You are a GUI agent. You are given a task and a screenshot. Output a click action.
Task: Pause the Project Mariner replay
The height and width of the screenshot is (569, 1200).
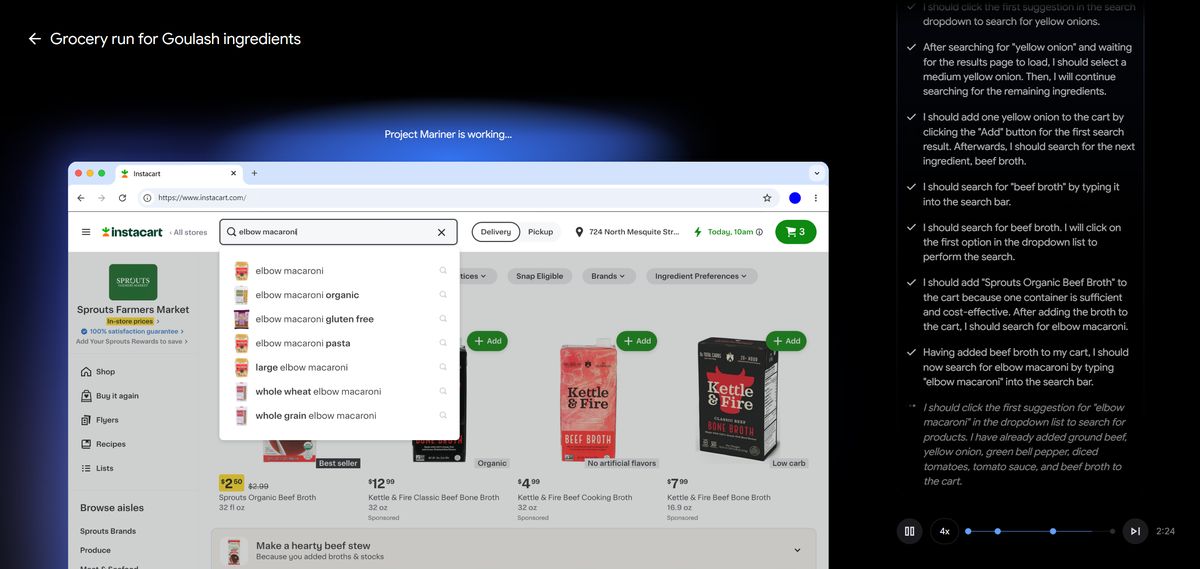[x=909, y=531]
